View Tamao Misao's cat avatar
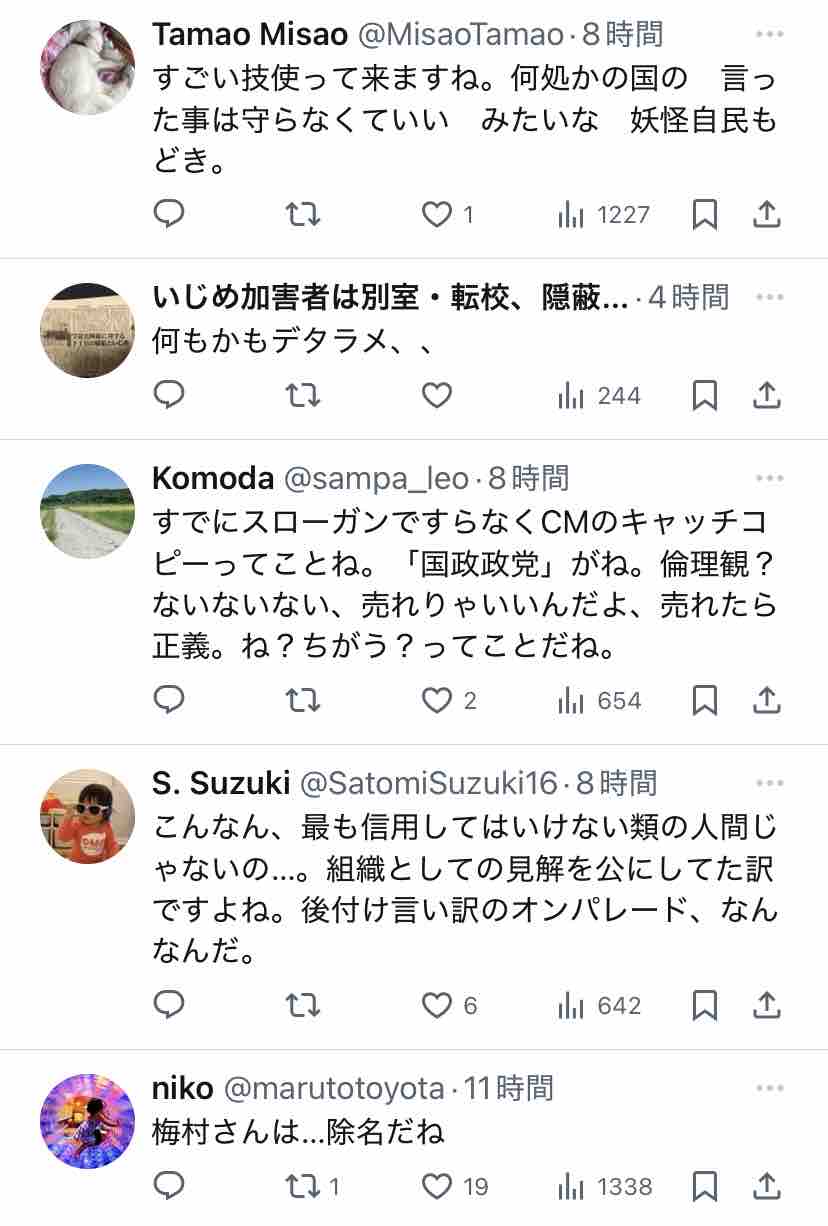The width and height of the screenshot is (828, 1226). click(87, 67)
